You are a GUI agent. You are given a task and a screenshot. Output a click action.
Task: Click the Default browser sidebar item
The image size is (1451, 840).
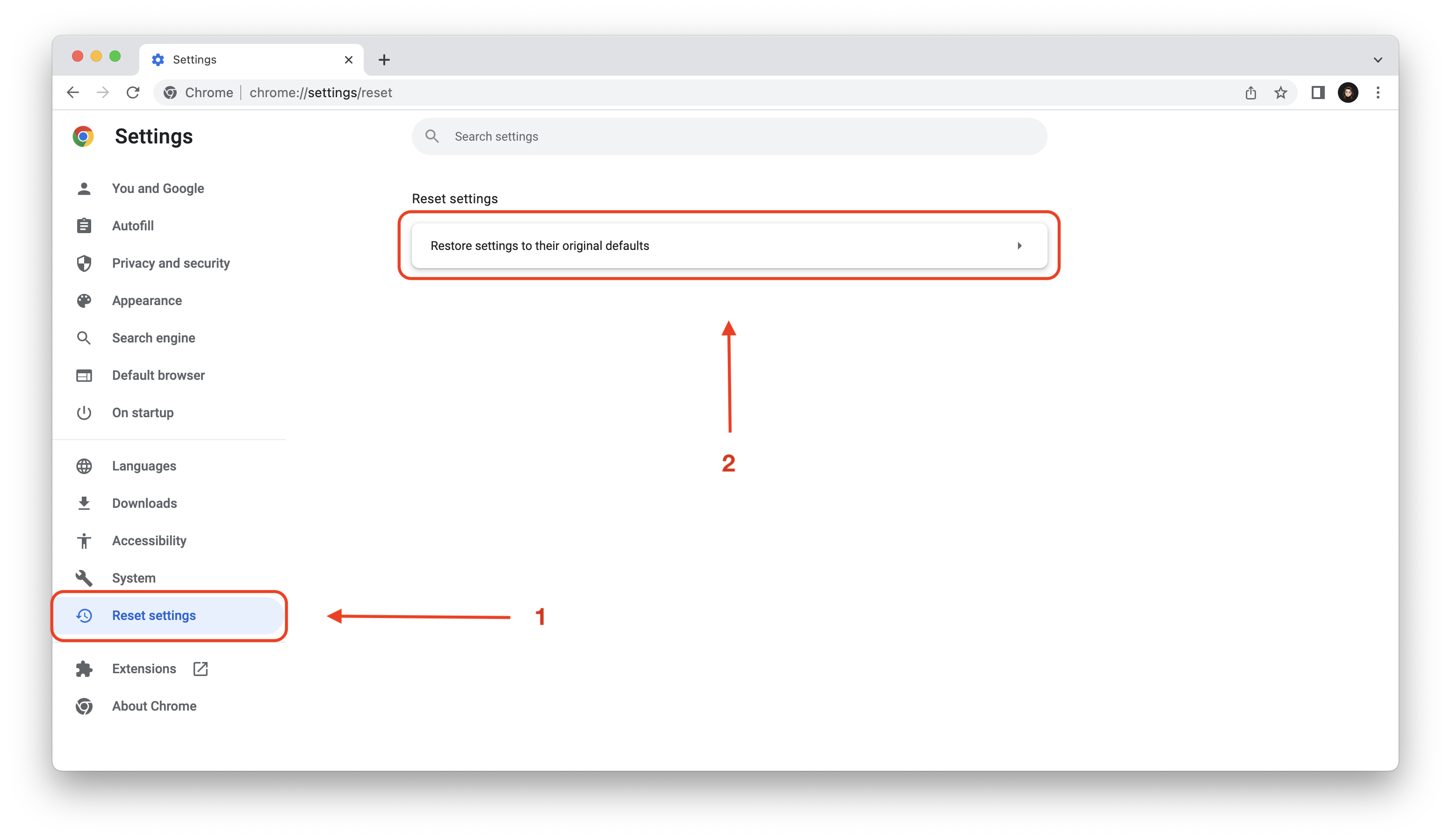[158, 375]
